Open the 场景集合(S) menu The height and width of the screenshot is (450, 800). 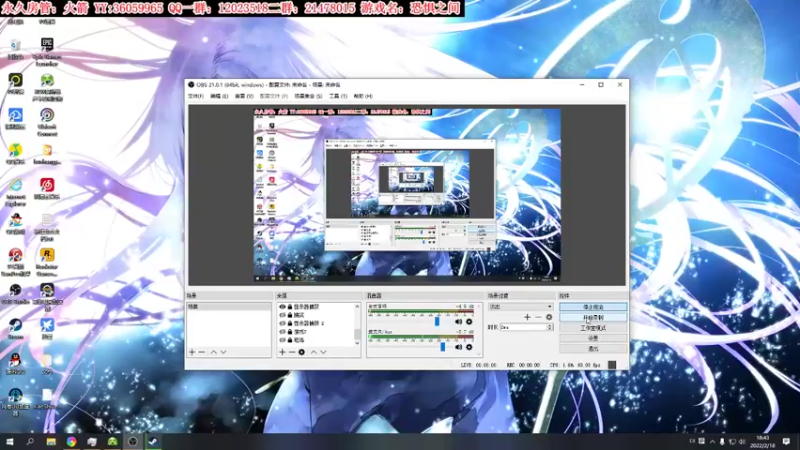point(308,96)
